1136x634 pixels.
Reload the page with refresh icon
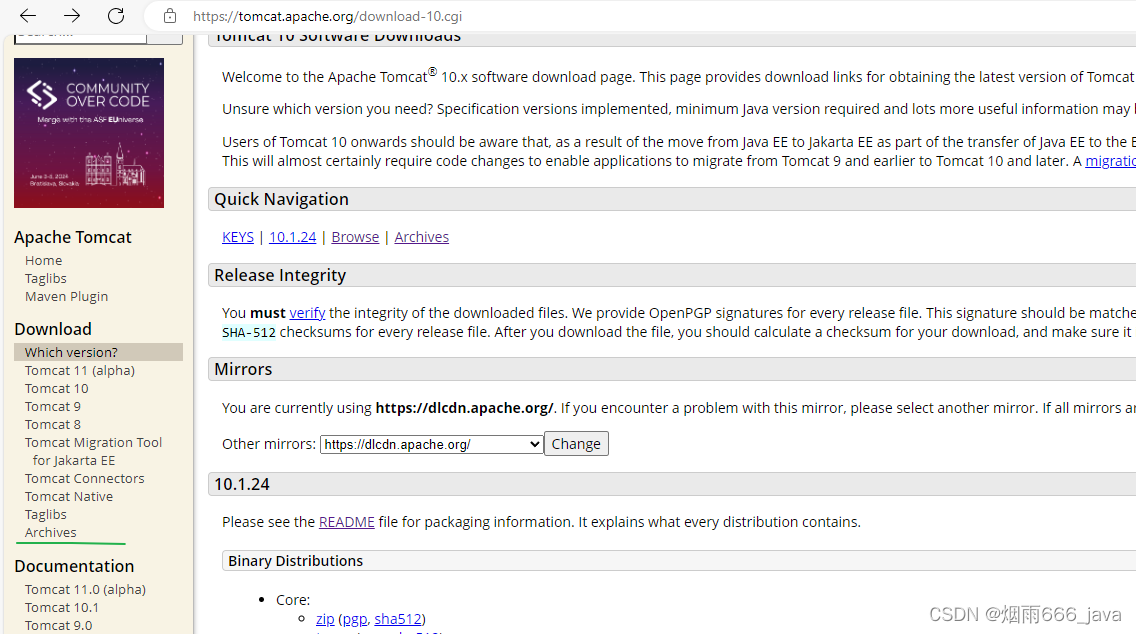click(x=116, y=15)
